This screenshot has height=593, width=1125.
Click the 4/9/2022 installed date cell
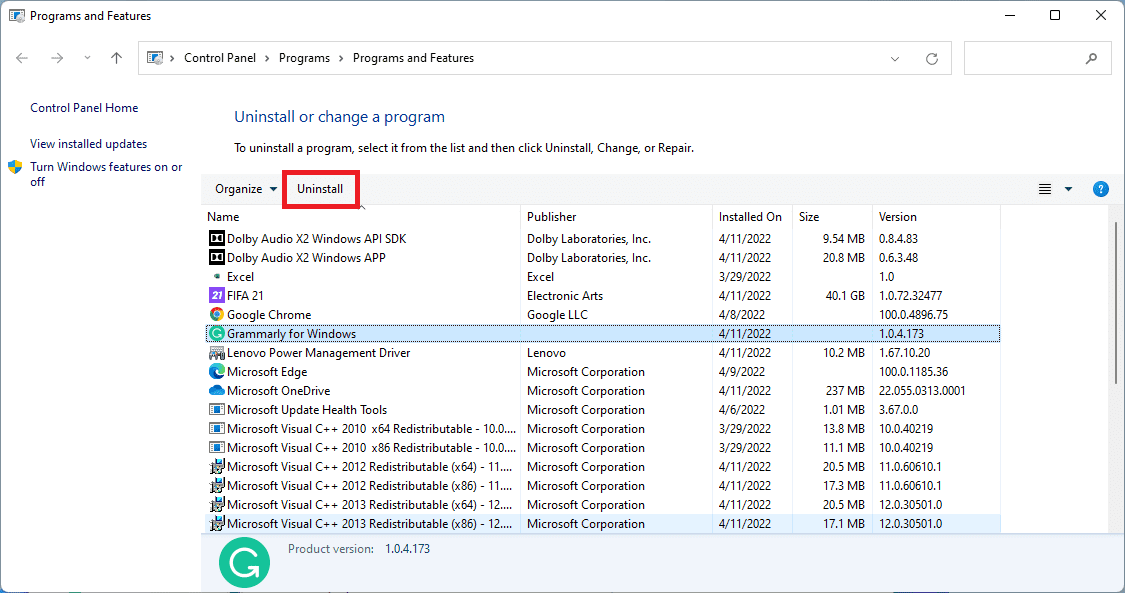[742, 371]
